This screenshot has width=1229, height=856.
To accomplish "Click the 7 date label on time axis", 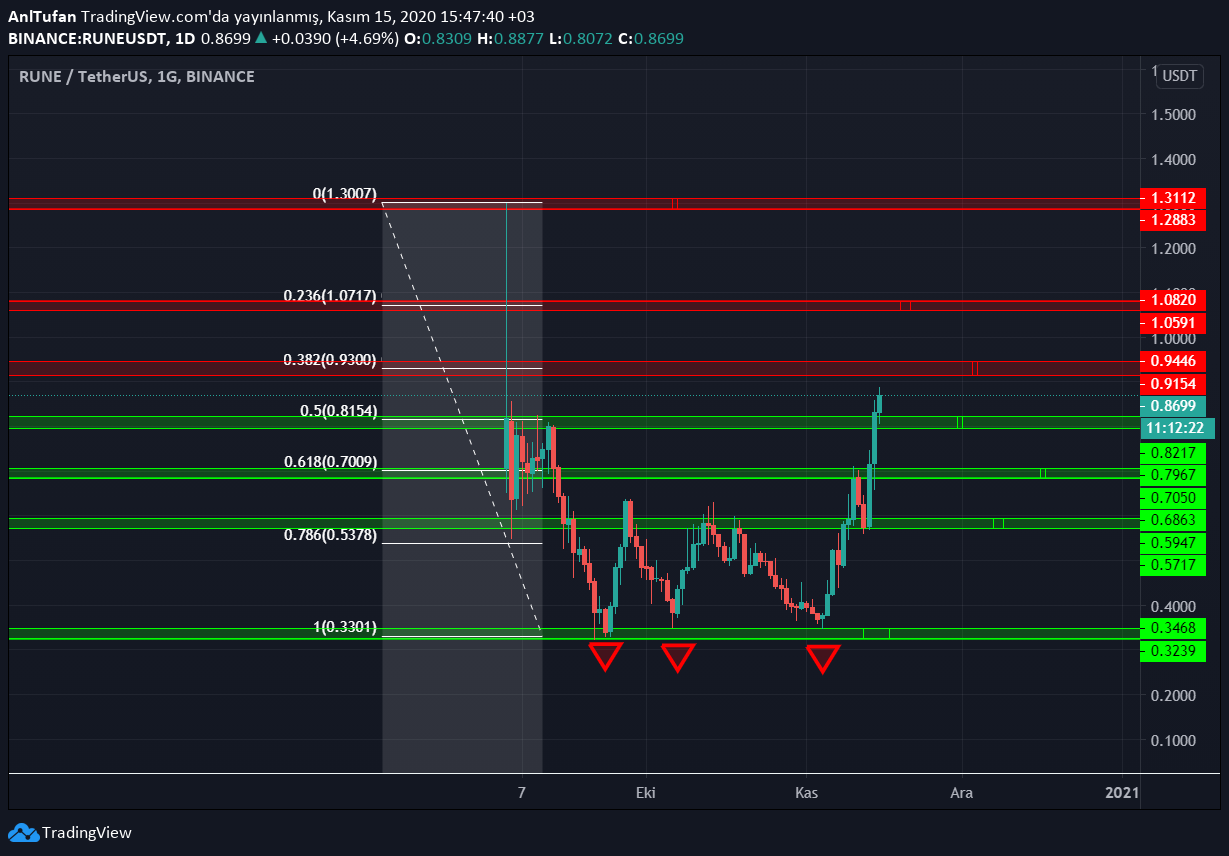I will [x=522, y=793].
